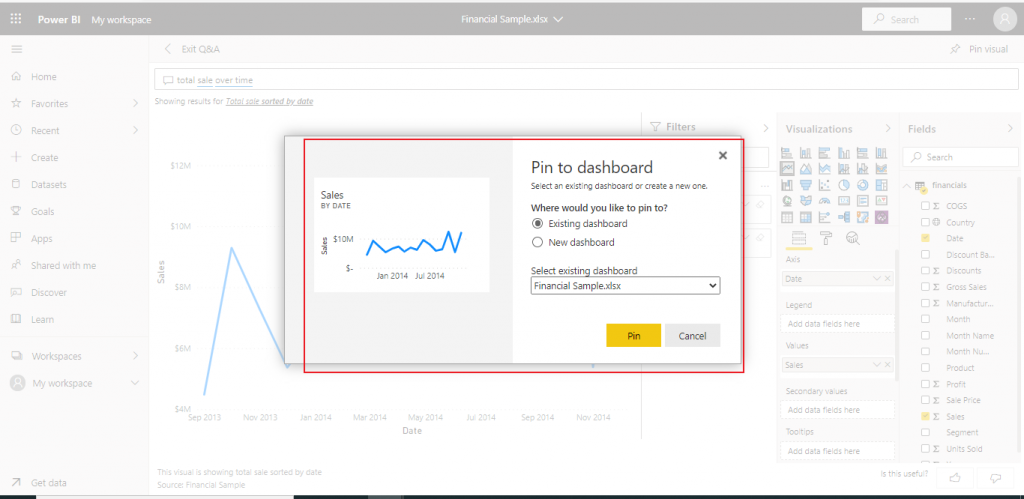
Task: Select the line chart visualization
Action: 787,169
